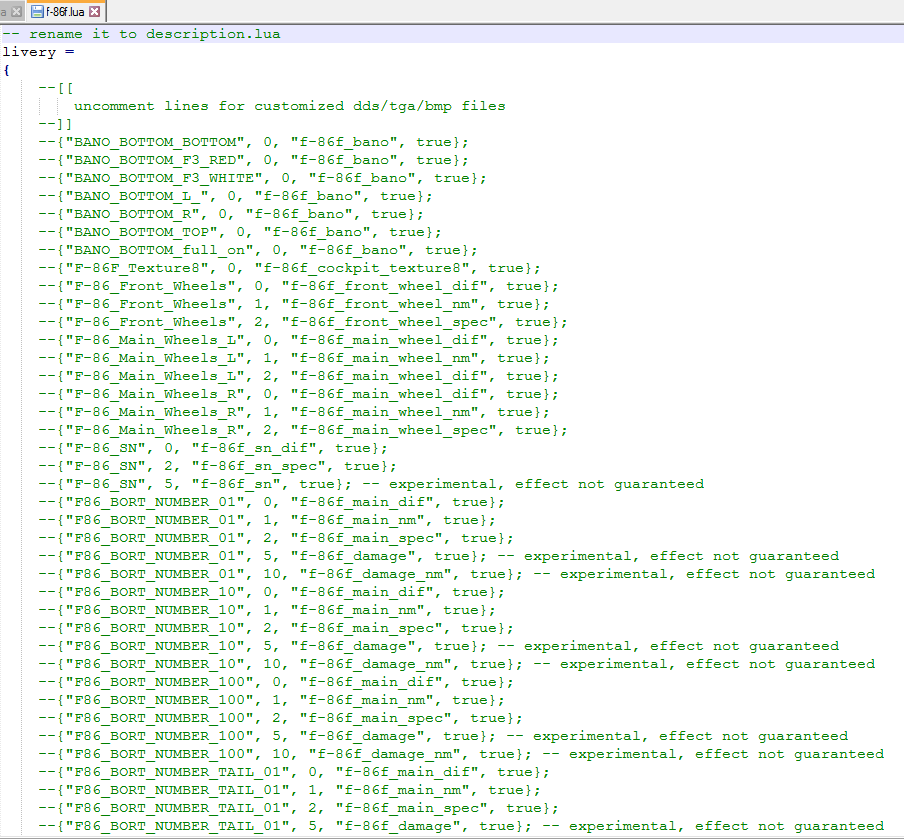Viewport: 904px width, 839px height.
Task: Close the f-86f.lua tab with its red X
Action: 95,12
